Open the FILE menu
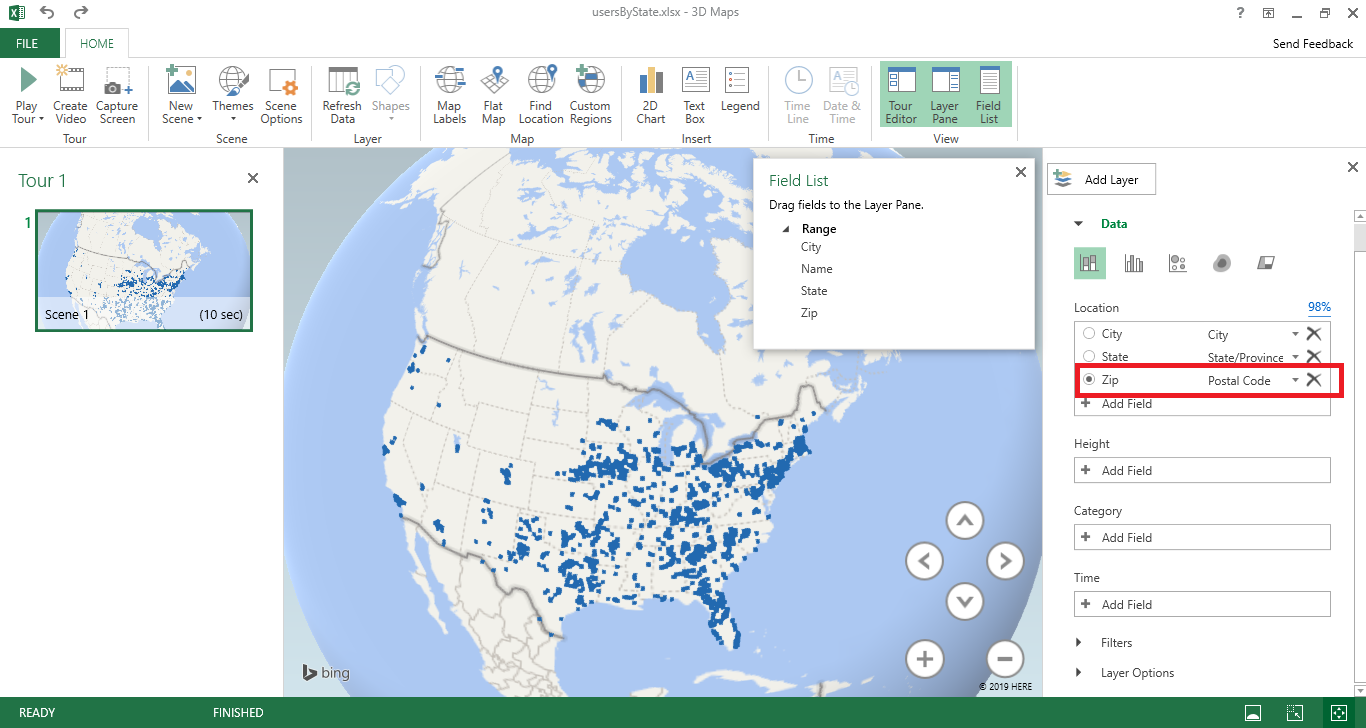The width and height of the screenshot is (1366, 728). [27, 43]
